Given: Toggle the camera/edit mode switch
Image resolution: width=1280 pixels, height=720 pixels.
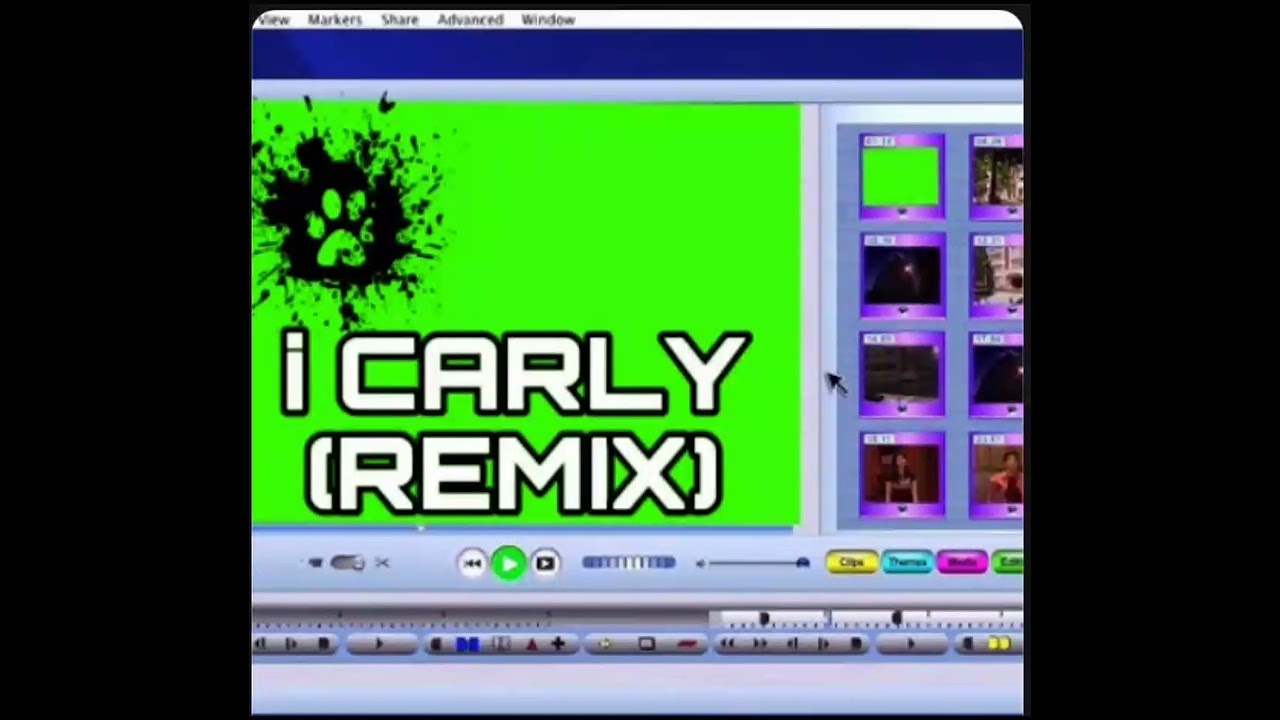Looking at the screenshot, I should (x=348, y=563).
